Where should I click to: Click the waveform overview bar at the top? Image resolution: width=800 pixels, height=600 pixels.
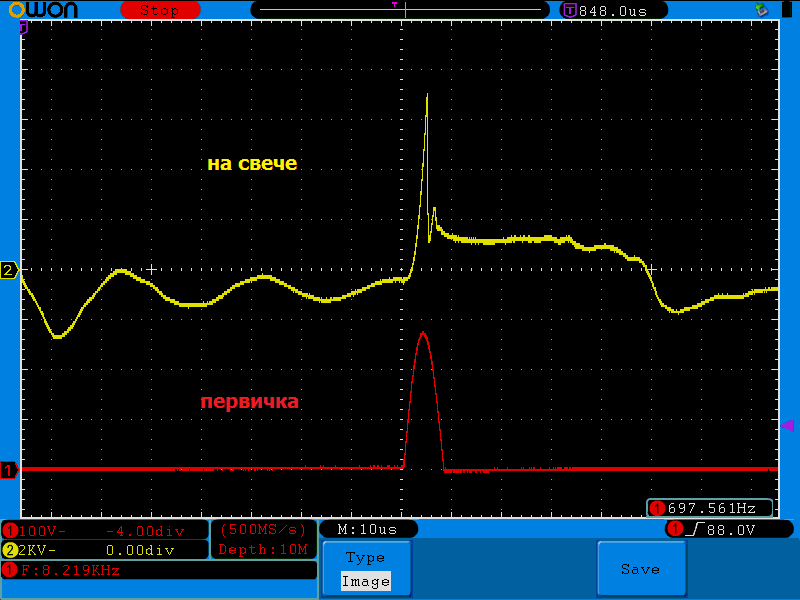(400, 10)
